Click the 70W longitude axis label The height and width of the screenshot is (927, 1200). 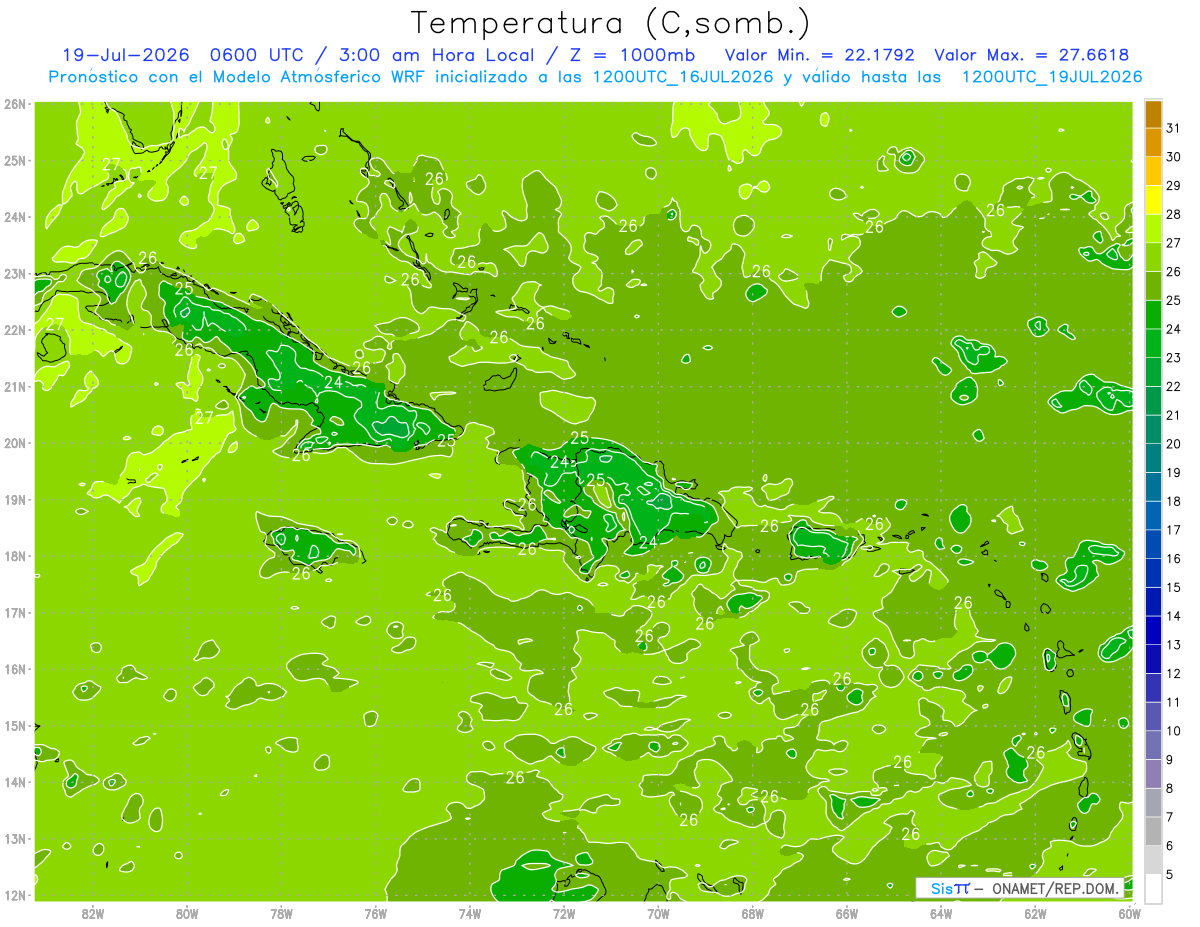click(x=658, y=913)
